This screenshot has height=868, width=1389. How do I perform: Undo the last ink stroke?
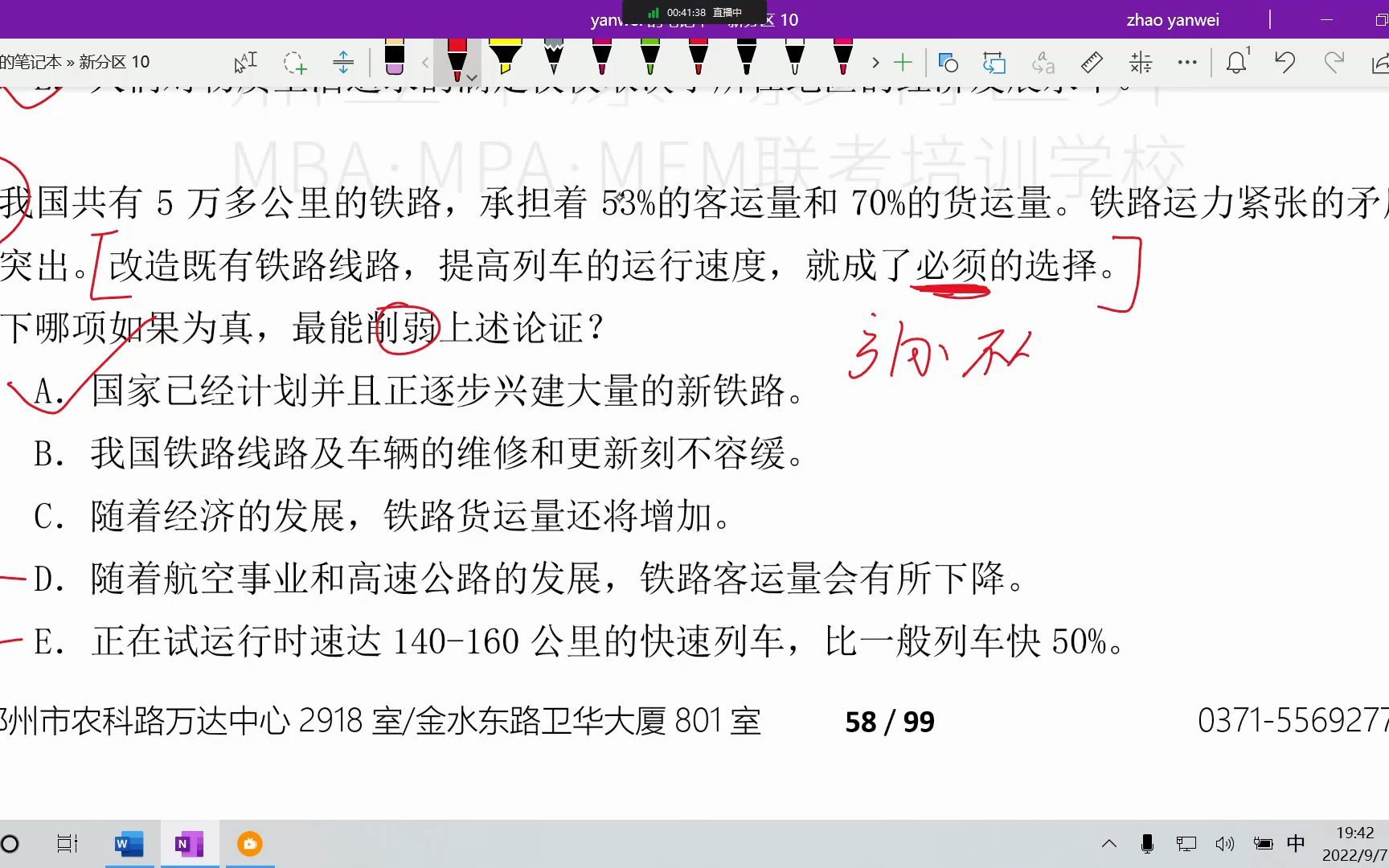(x=1285, y=62)
